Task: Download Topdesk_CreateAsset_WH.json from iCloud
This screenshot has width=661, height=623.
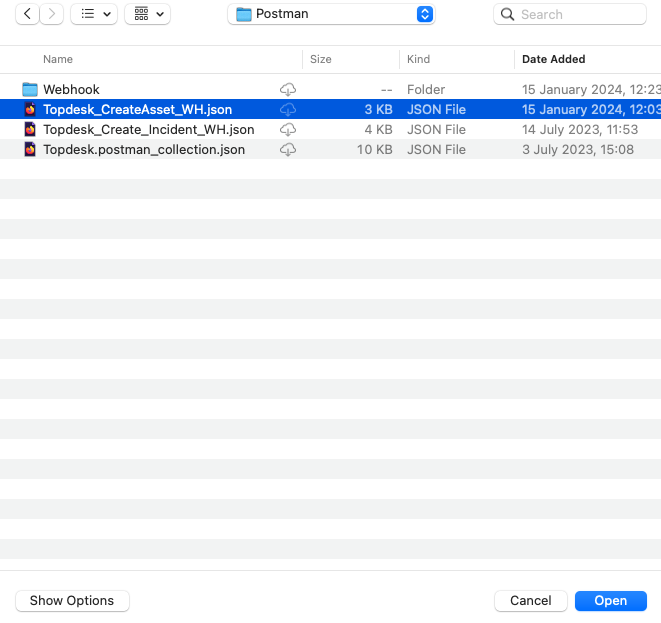Action: click(288, 109)
